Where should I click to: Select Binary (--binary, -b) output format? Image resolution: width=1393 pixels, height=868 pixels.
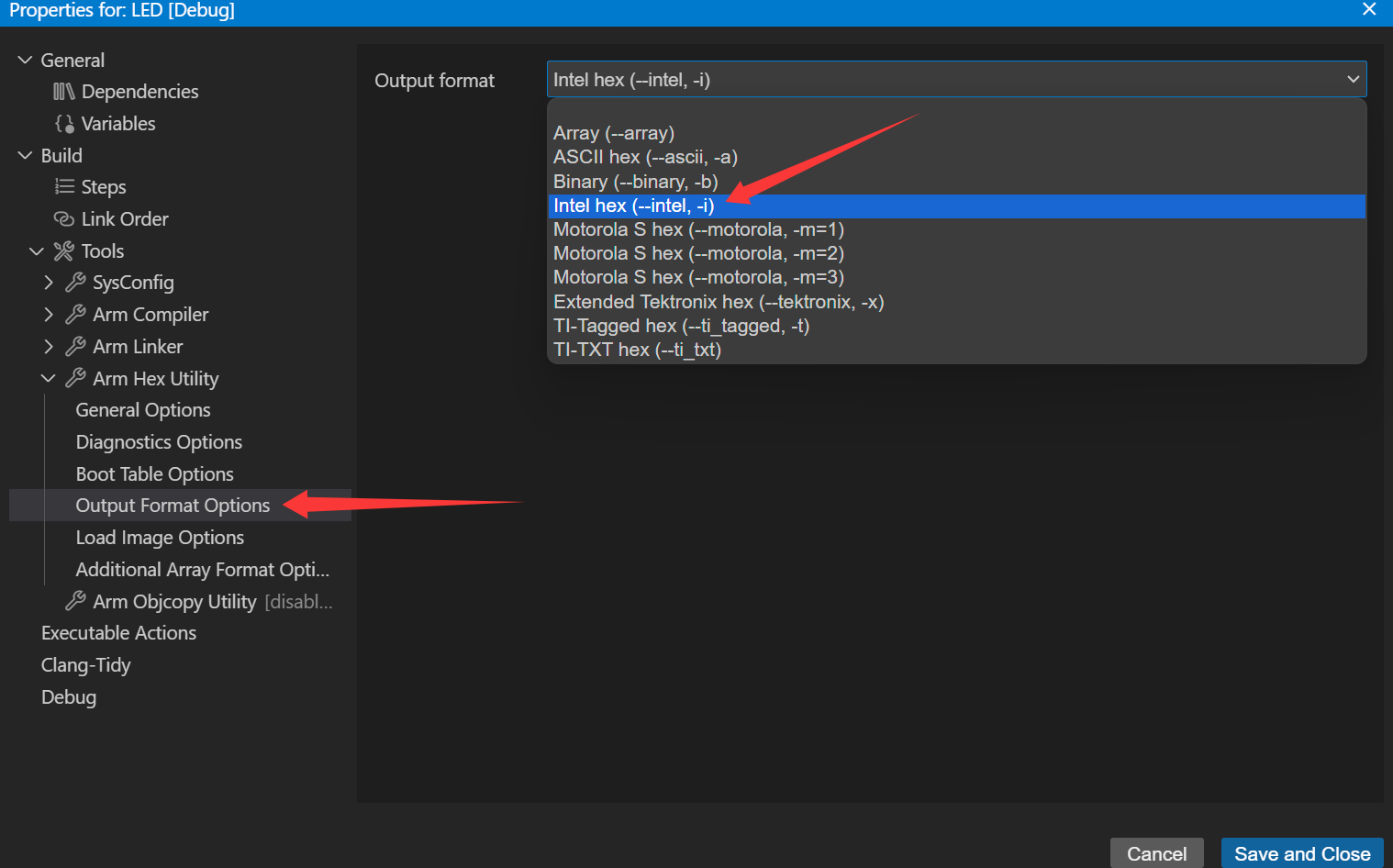[x=635, y=182]
